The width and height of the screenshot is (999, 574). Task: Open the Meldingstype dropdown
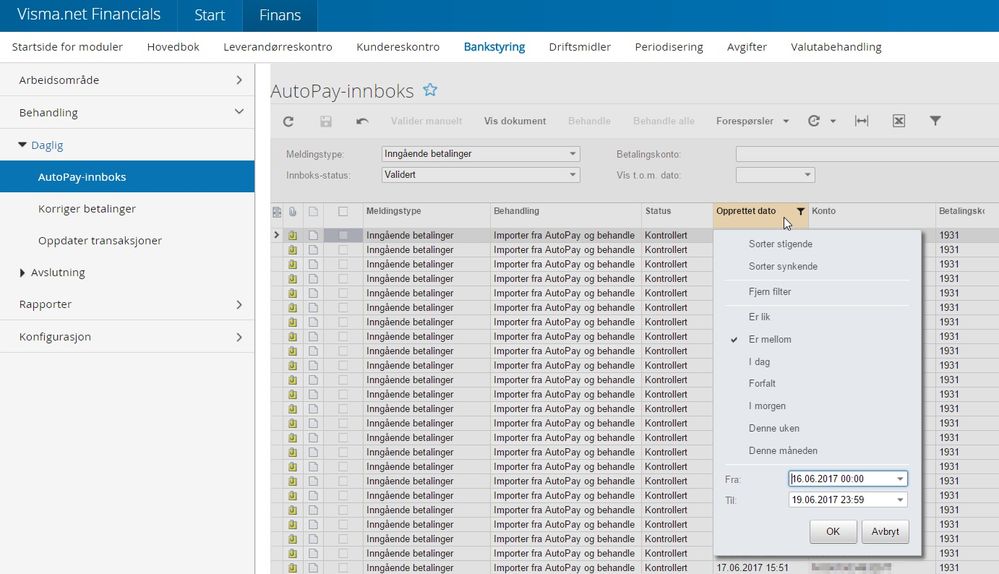pos(572,154)
